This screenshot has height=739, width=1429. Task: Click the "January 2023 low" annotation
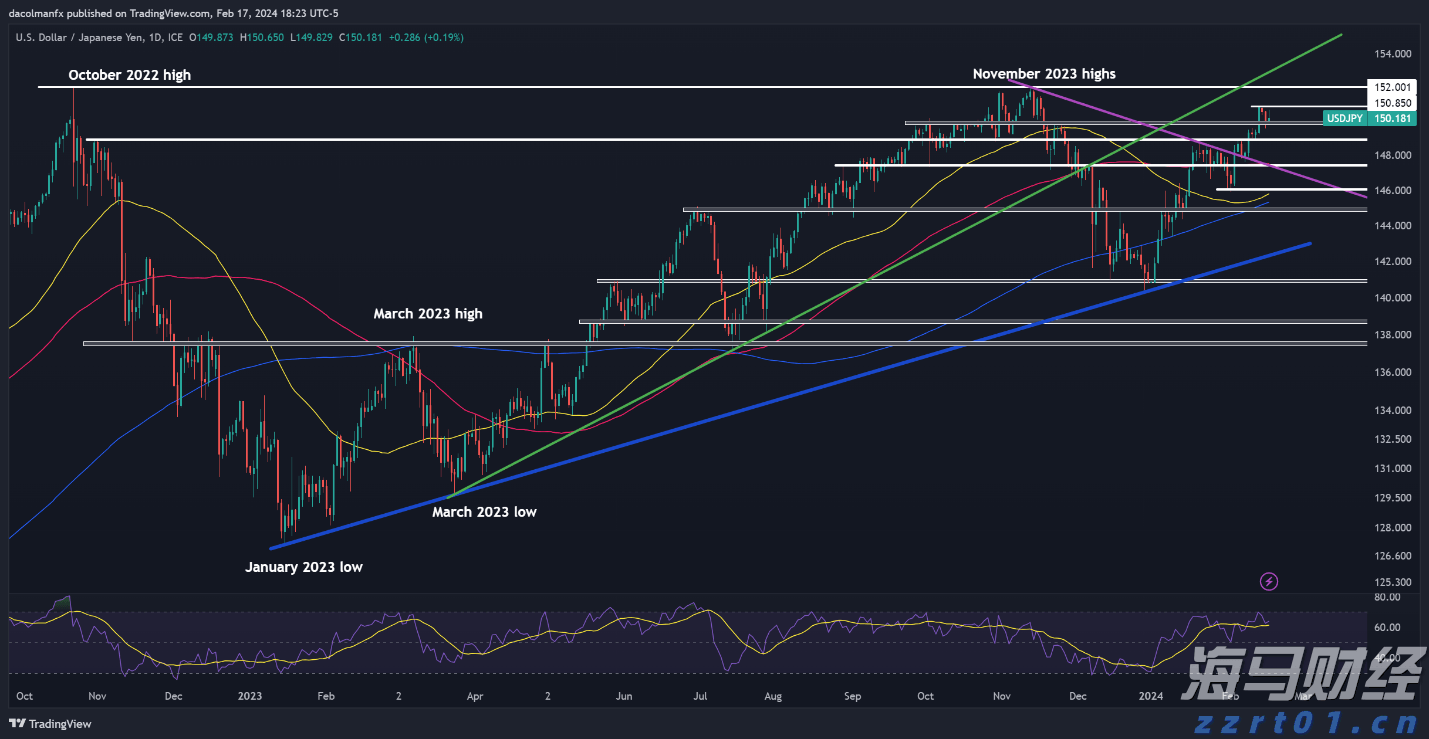point(304,567)
